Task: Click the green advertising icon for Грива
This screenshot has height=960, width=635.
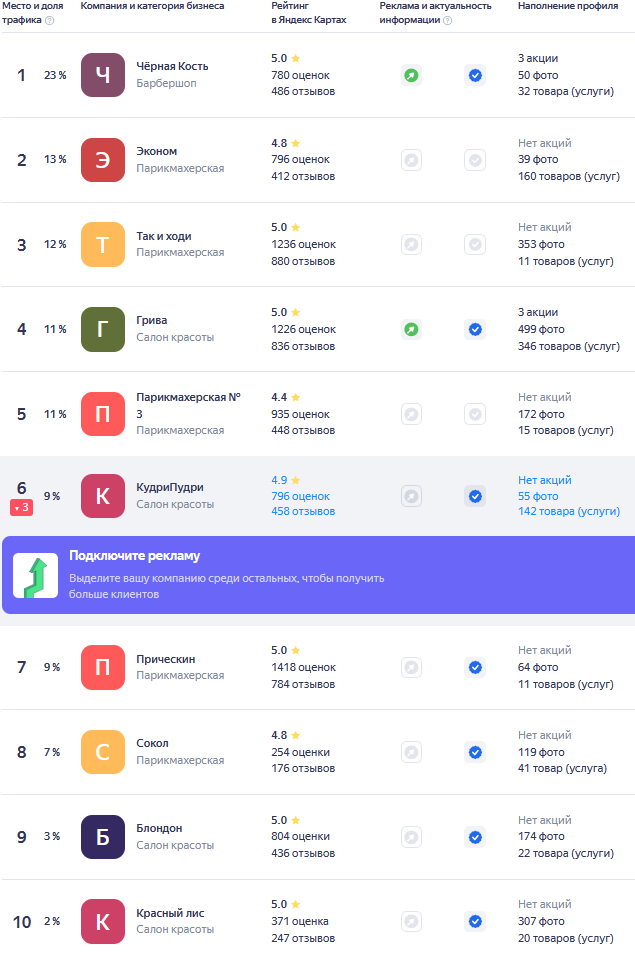Action: click(411, 329)
